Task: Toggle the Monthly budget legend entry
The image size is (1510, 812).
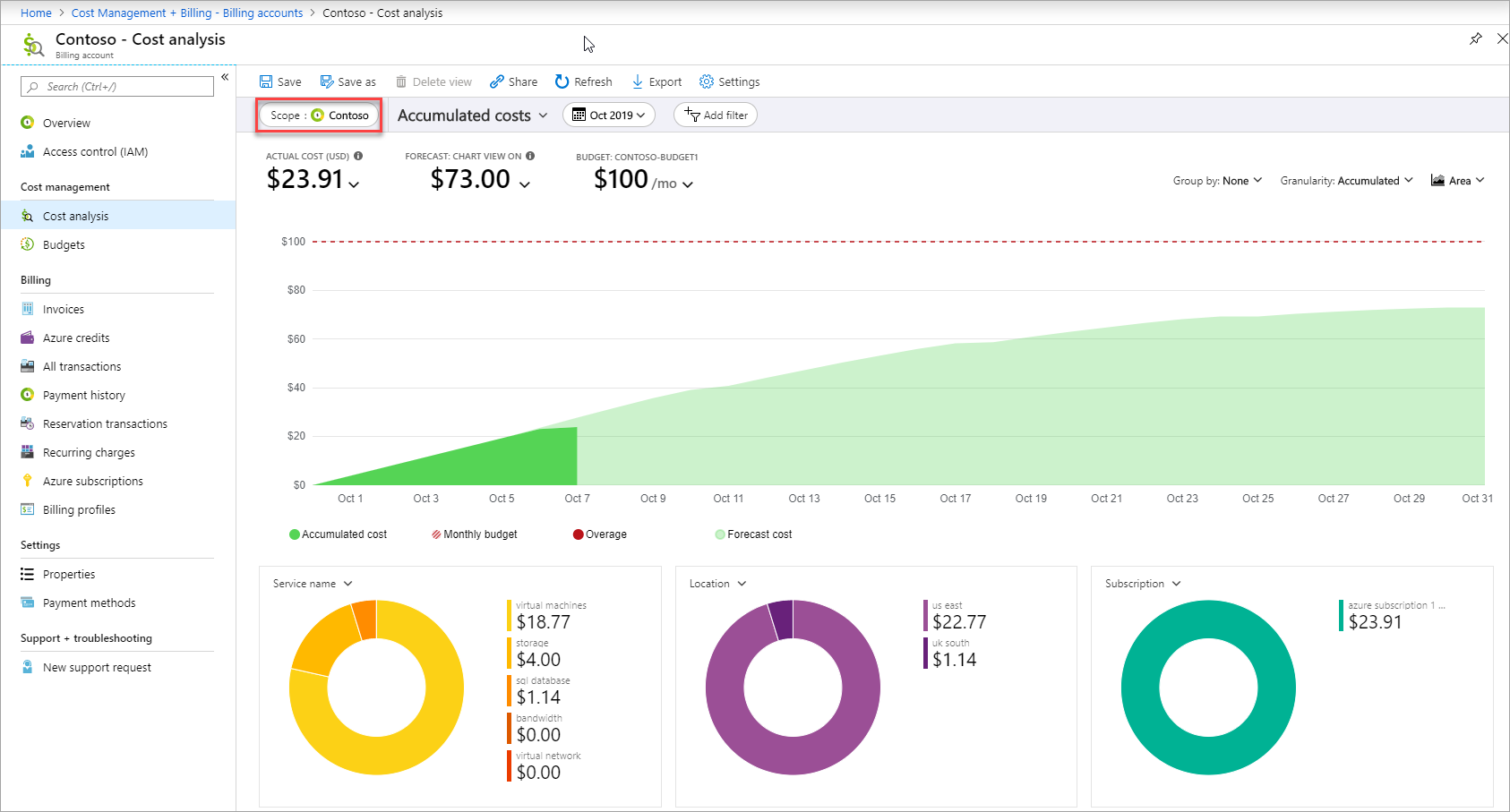Action: coord(474,534)
